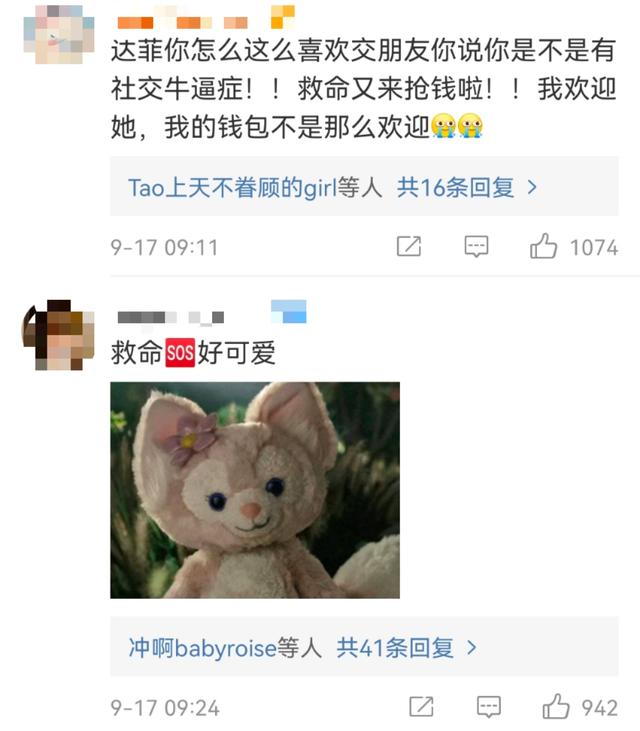640x731 pixels.
Task: Reply to the comment posted at 09:24
Action: 489,706
